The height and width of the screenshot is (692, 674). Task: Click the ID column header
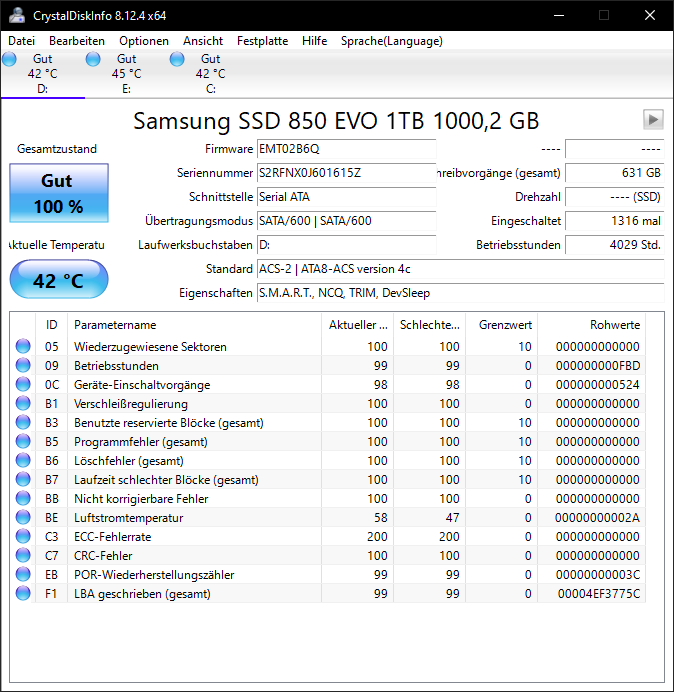tap(51, 325)
